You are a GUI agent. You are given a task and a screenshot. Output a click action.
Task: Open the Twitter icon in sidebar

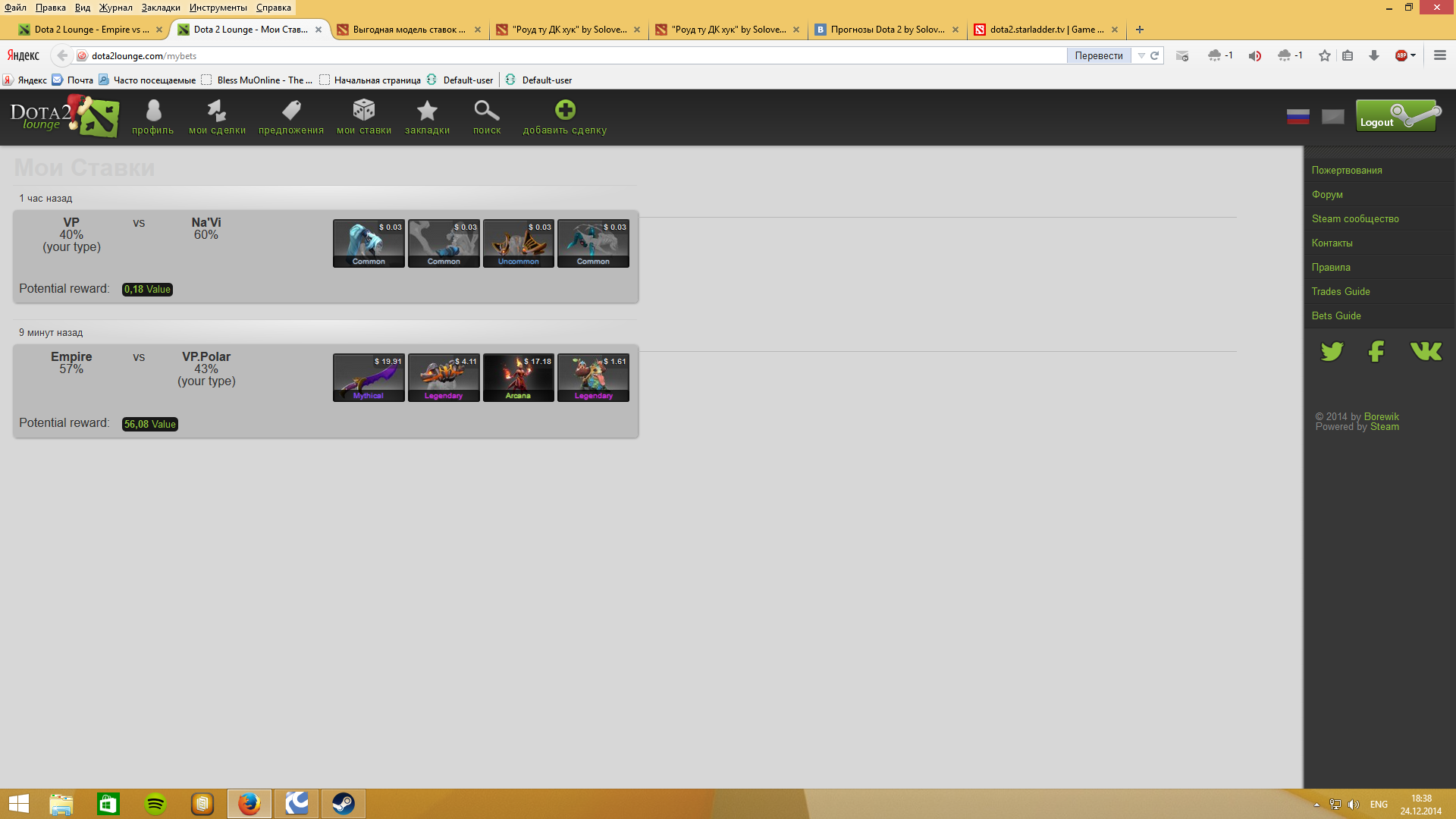1332,351
